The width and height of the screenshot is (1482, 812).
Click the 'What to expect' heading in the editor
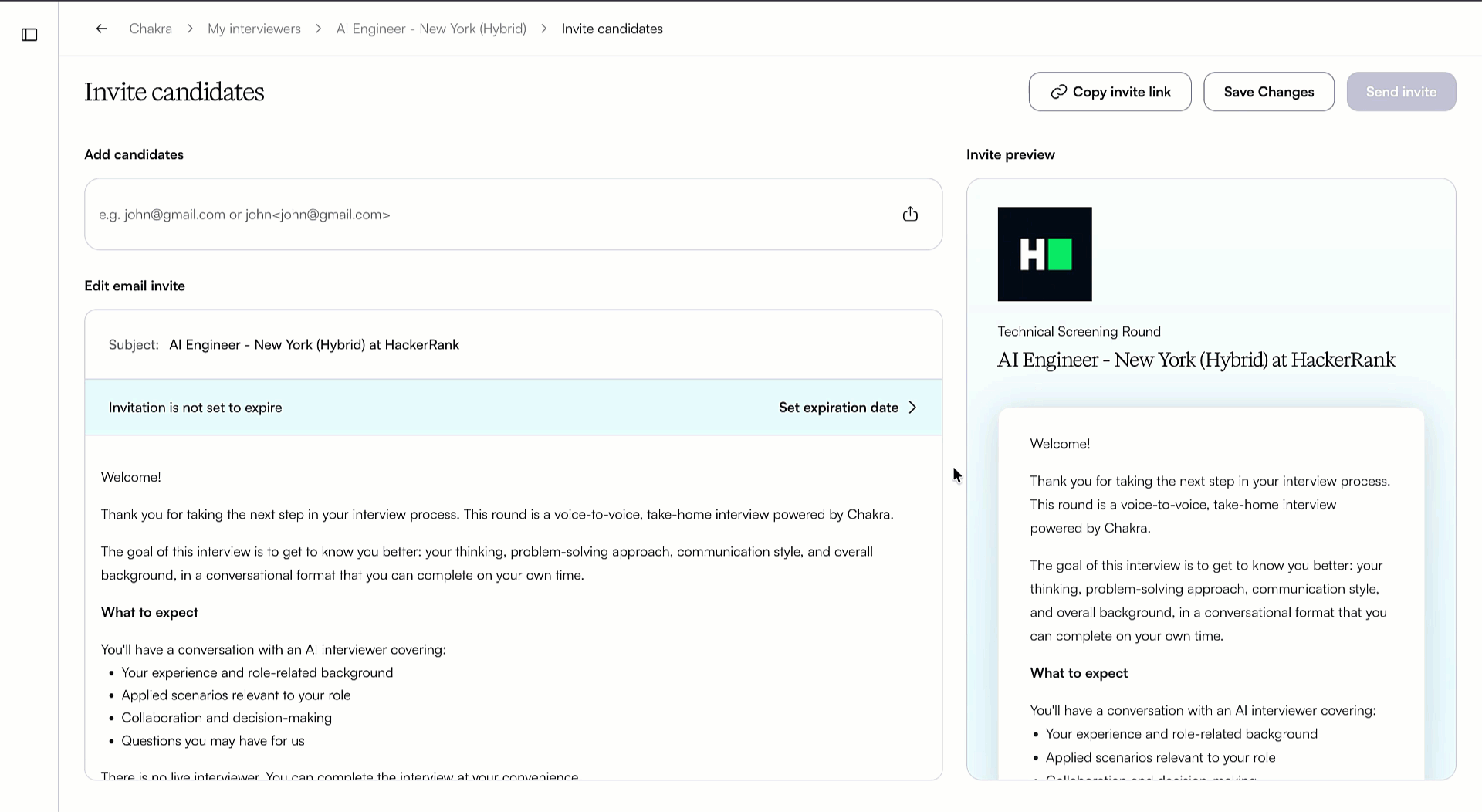(150, 612)
